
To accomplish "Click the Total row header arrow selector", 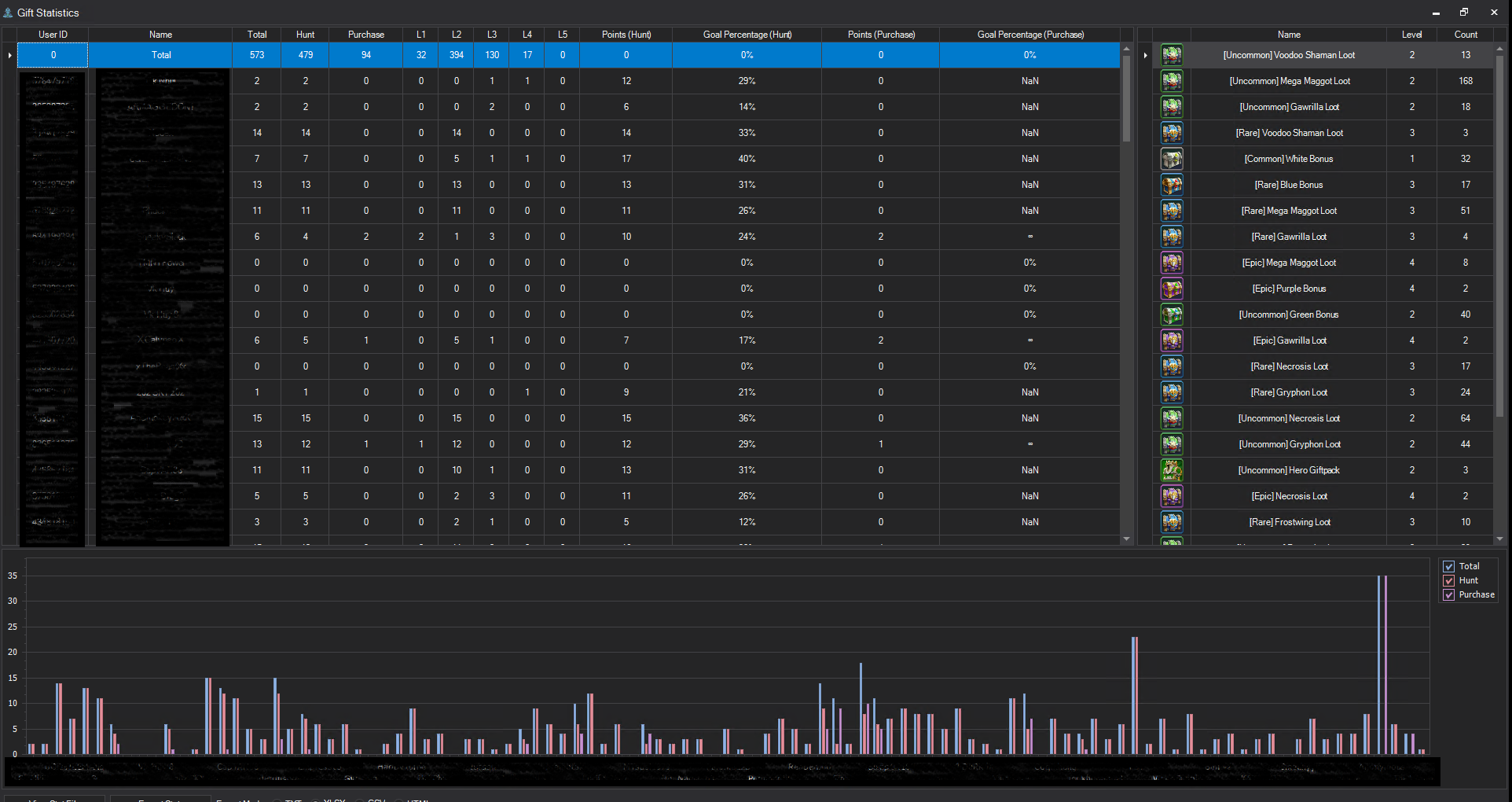I will tap(9, 55).
